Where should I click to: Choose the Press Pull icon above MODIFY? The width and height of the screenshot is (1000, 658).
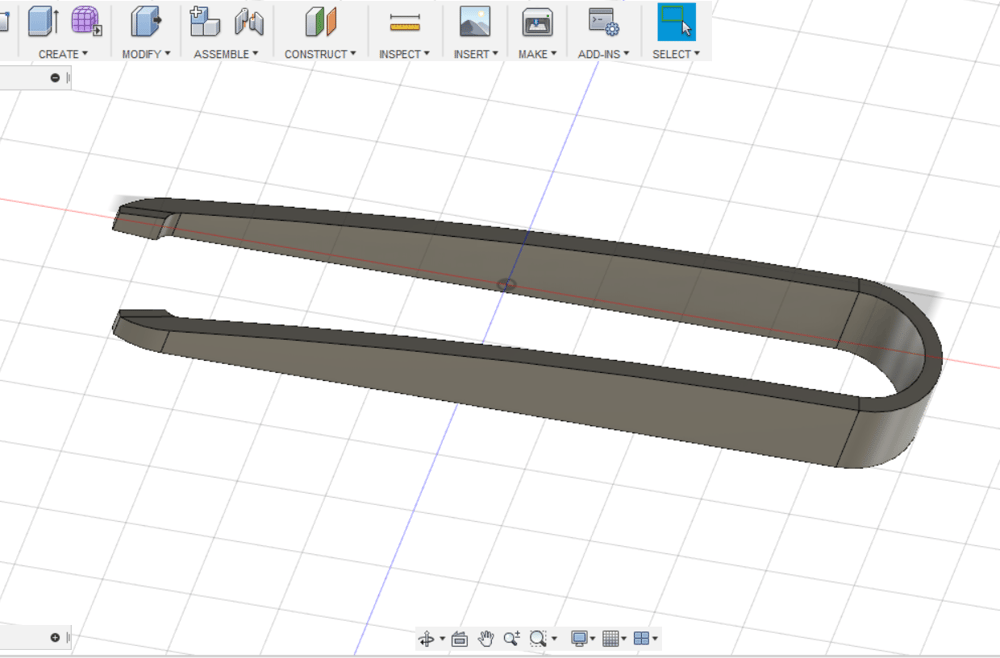tap(145, 21)
